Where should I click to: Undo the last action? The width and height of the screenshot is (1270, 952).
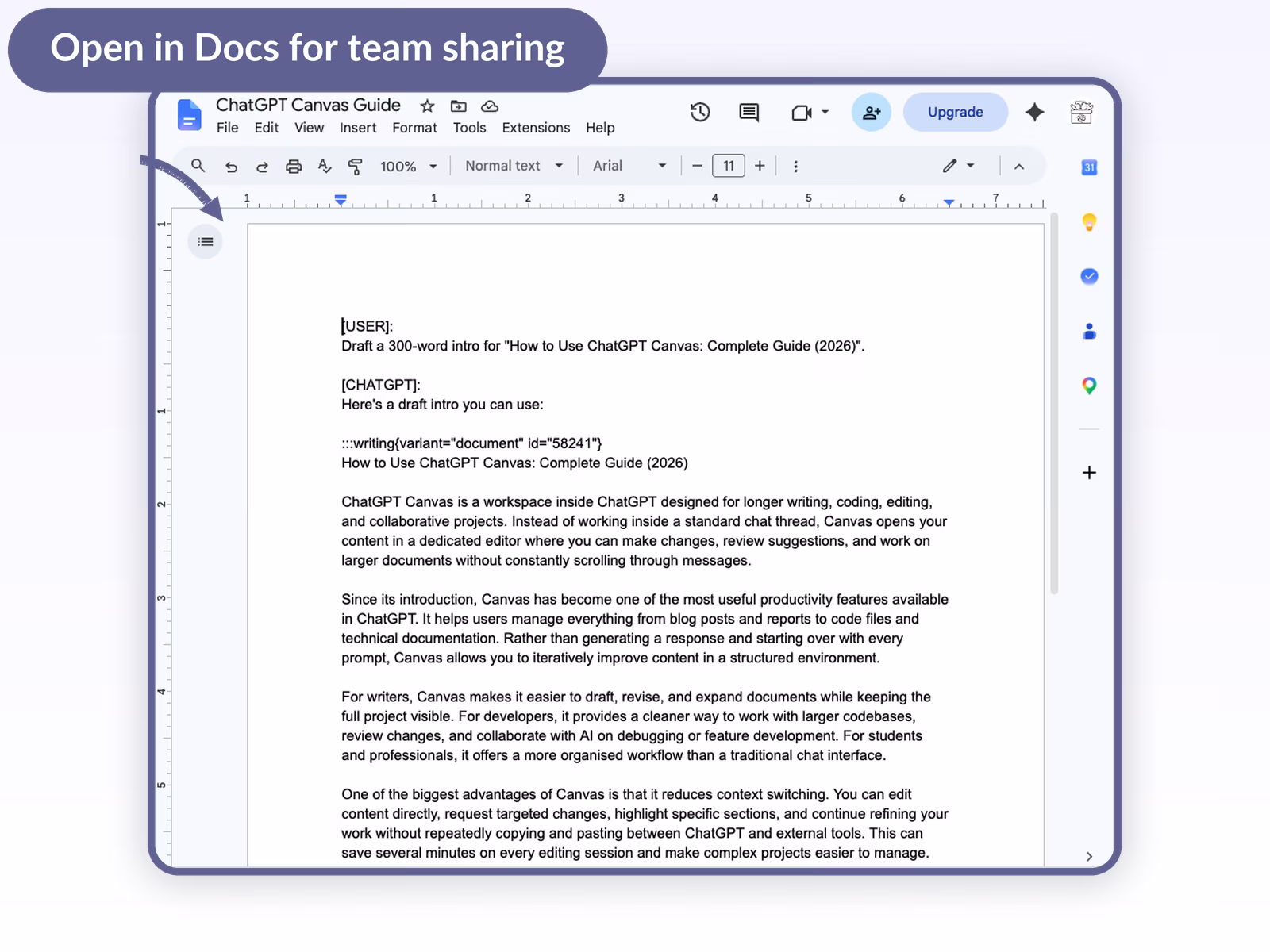coord(231,167)
